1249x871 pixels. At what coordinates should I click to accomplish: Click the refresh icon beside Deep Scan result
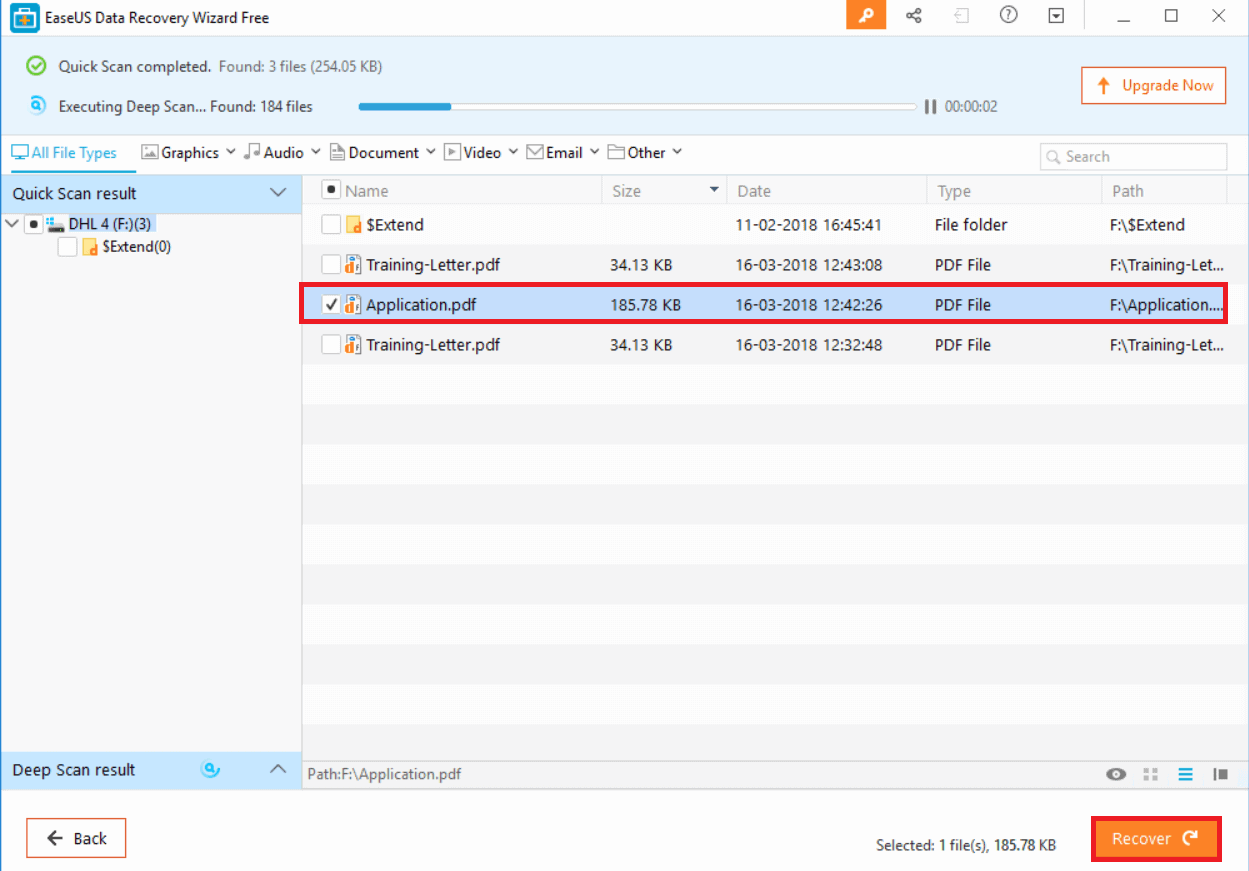pos(210,770)
